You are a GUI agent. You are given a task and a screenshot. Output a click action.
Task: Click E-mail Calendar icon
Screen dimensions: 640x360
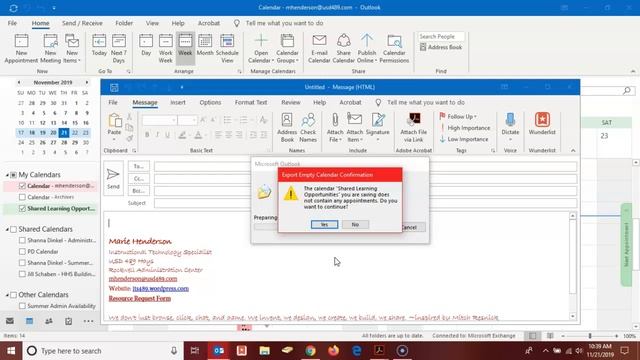pyautogui.click(x=319, y=49)
